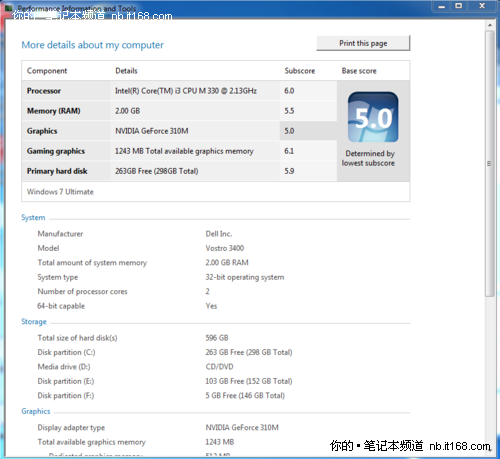Click the 5.0 base score badge icon
The width and height of the screenshot is (500, 459).
(x=373, y=117)
